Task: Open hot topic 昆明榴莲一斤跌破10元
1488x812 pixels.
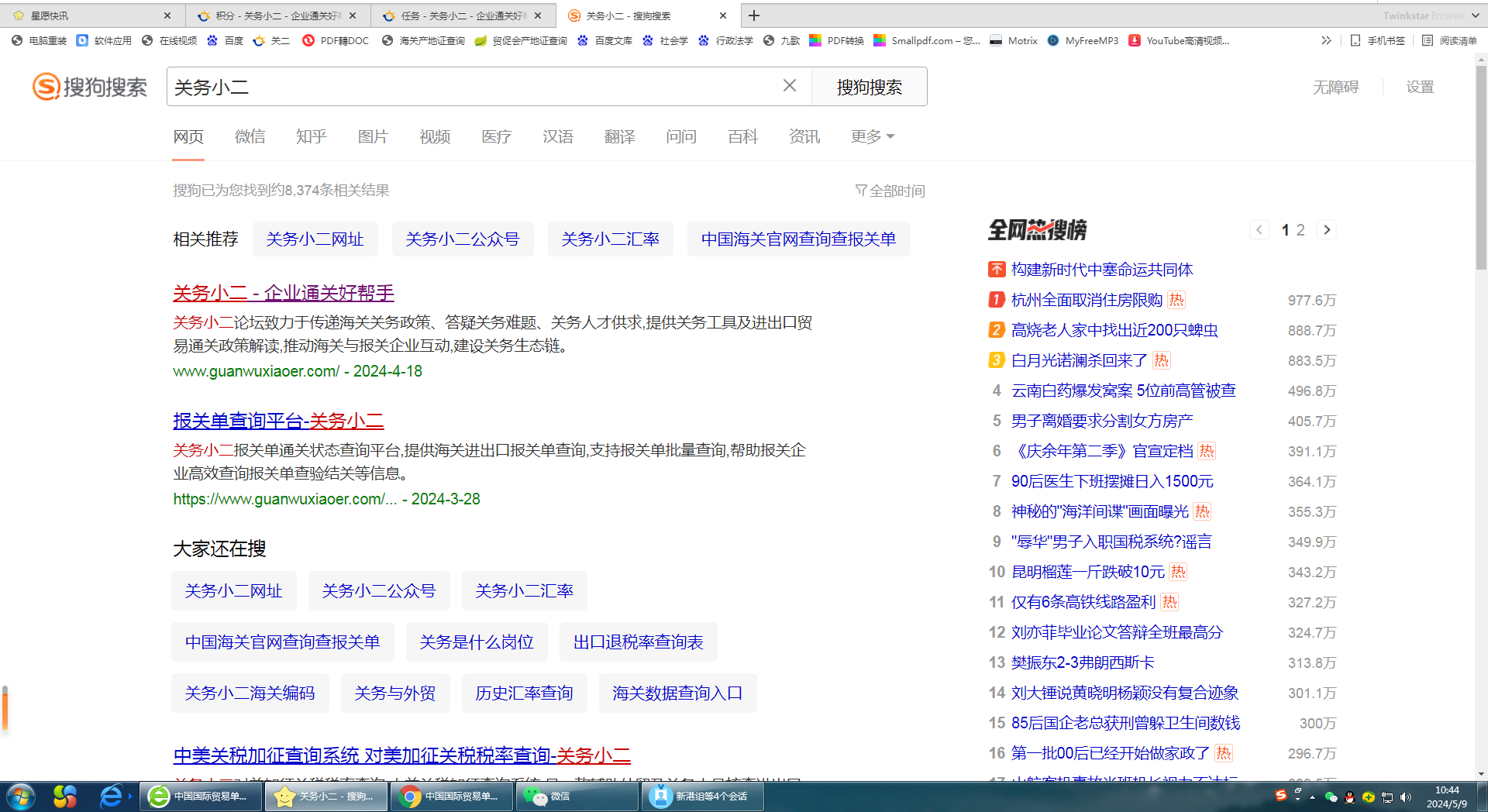Action: tap(1087, 572)
